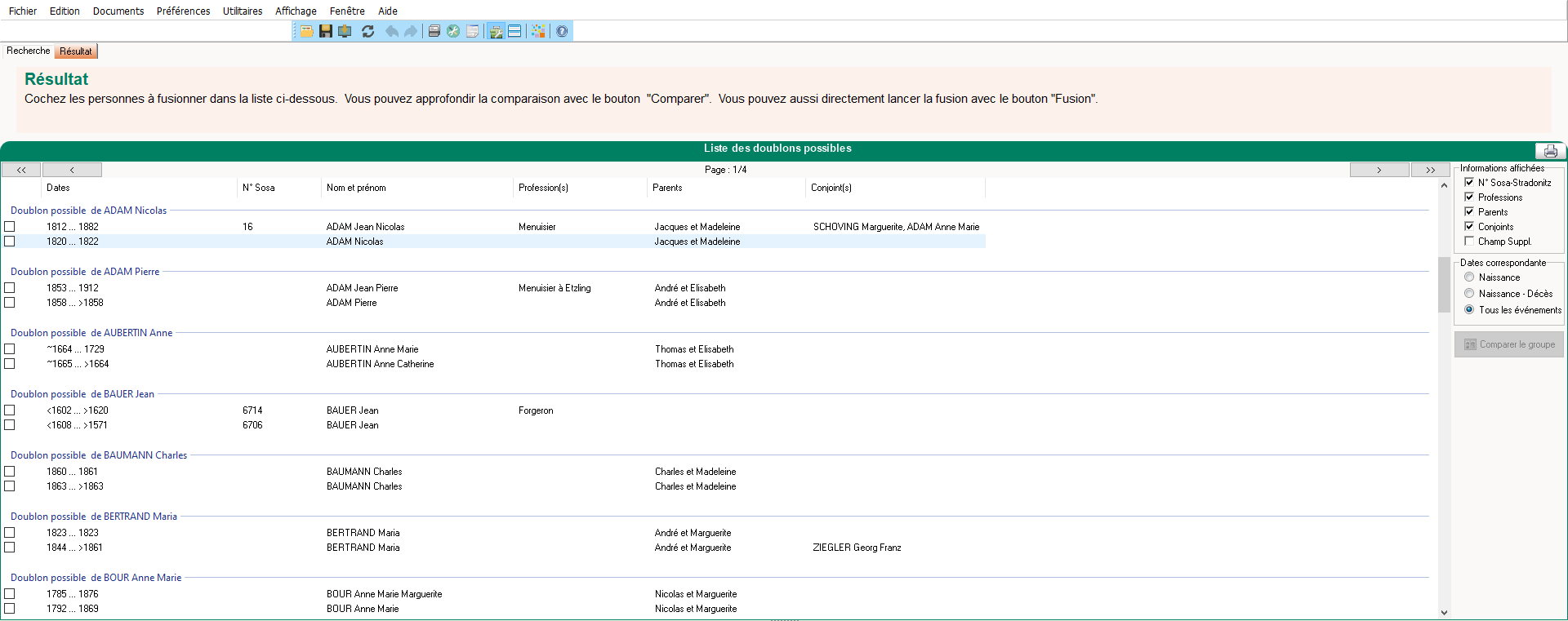This screenshot has height=621, width=1568.
Task: Save with the floppy disk icon
Action: pyautogui.click(x=326, y=31)
